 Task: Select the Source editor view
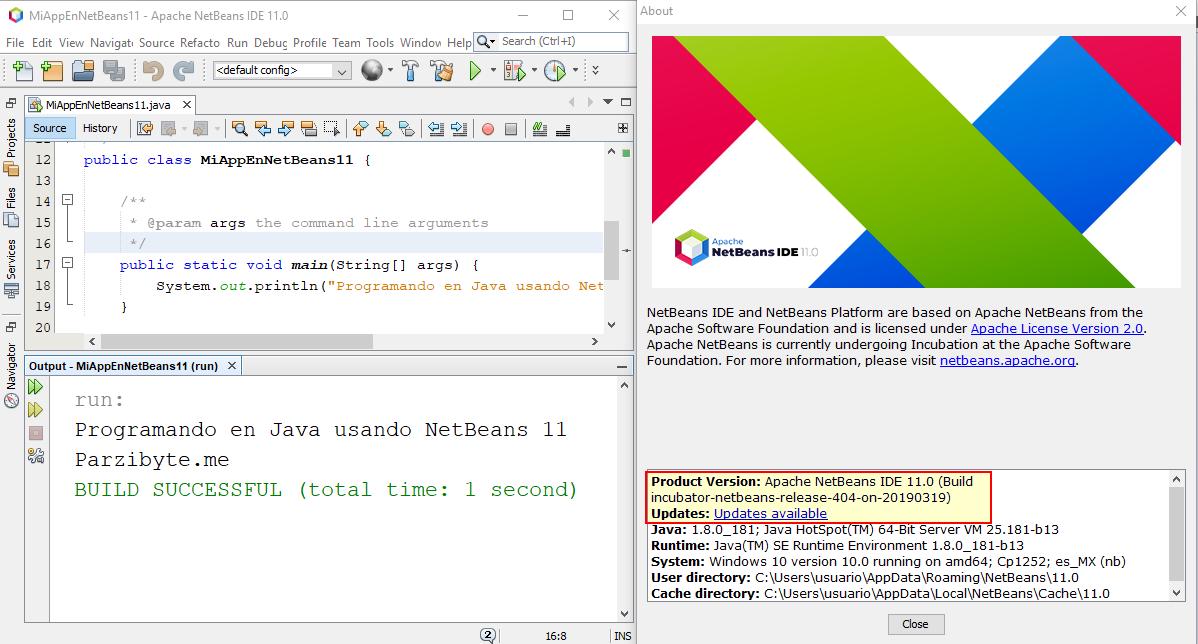[50, 128]
